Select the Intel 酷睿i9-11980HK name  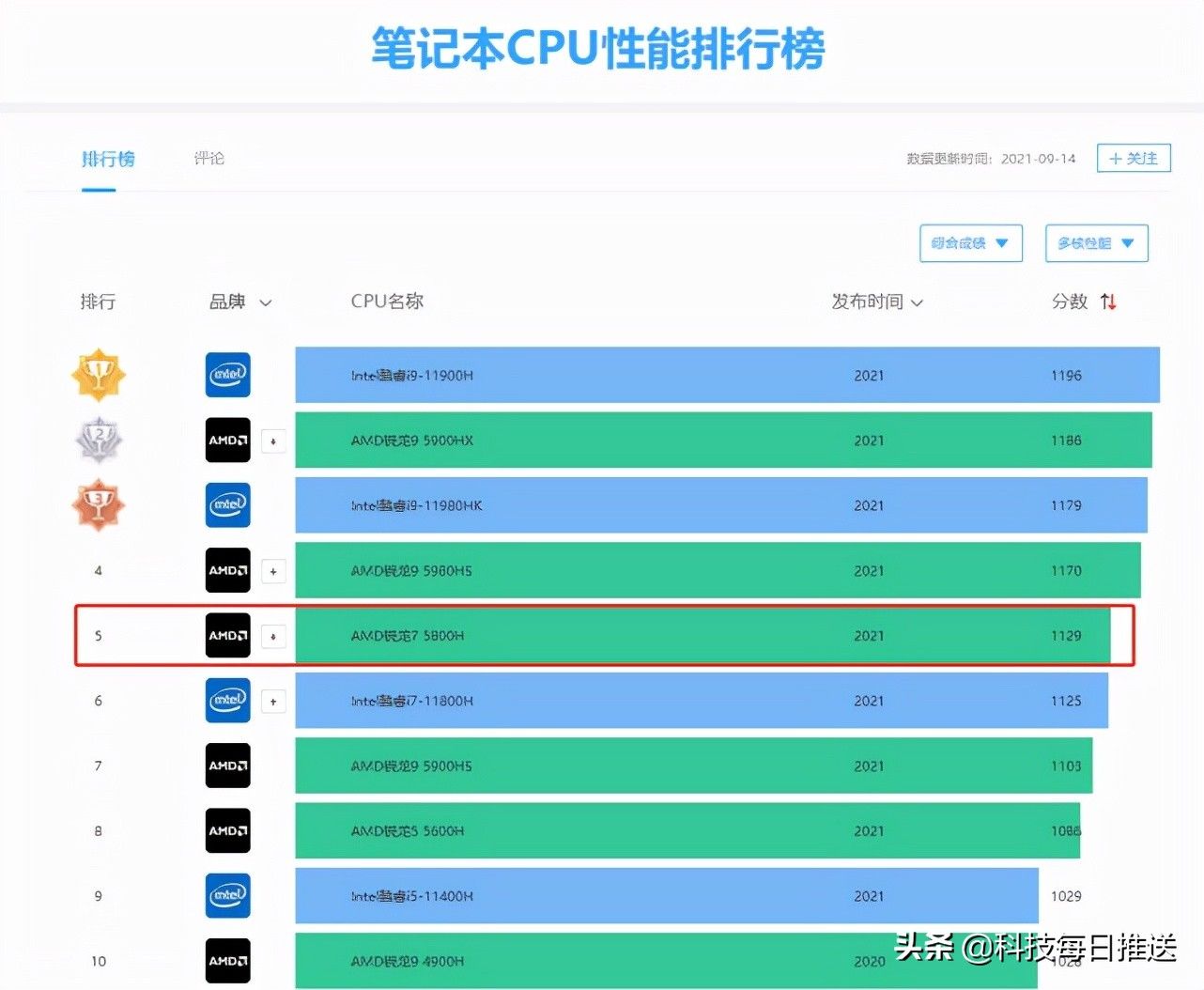click(x=417, y=505)
